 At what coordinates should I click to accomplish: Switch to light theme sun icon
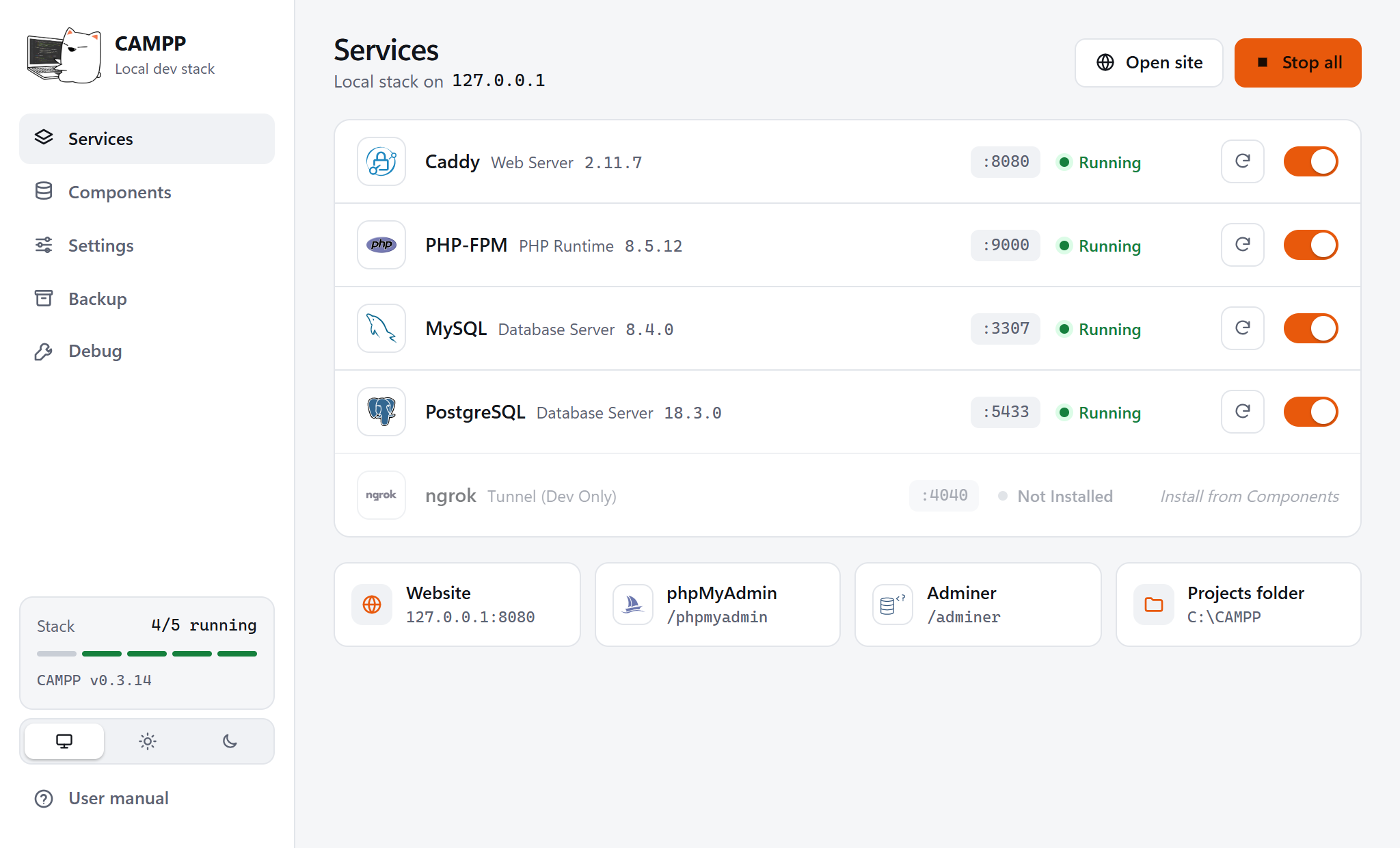(x=148, y=741)
